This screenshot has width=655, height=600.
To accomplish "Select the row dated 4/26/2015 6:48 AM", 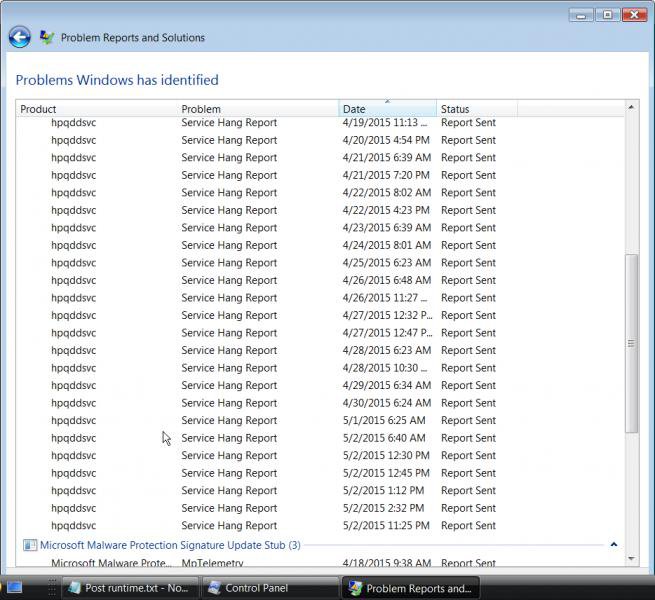I will coord(320,280).
